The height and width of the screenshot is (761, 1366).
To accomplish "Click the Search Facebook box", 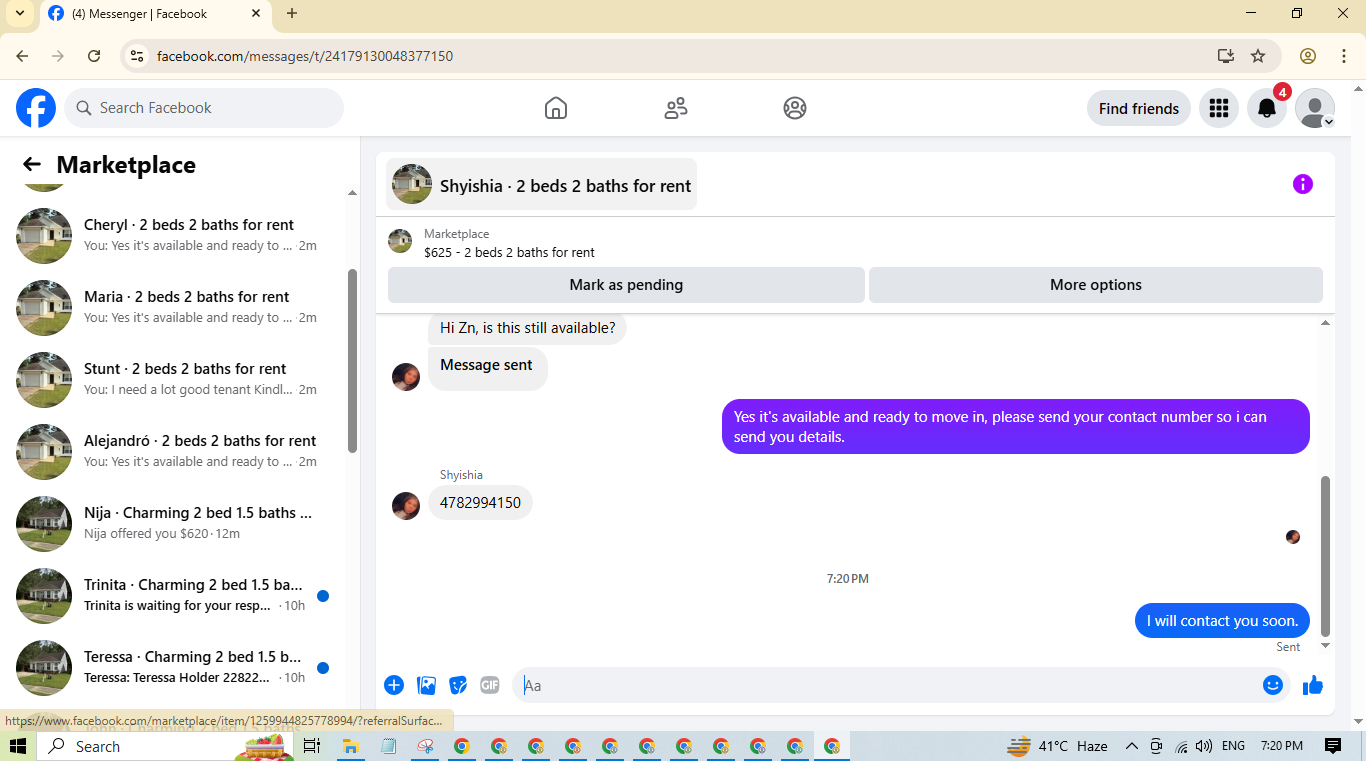I will [204, 108].
